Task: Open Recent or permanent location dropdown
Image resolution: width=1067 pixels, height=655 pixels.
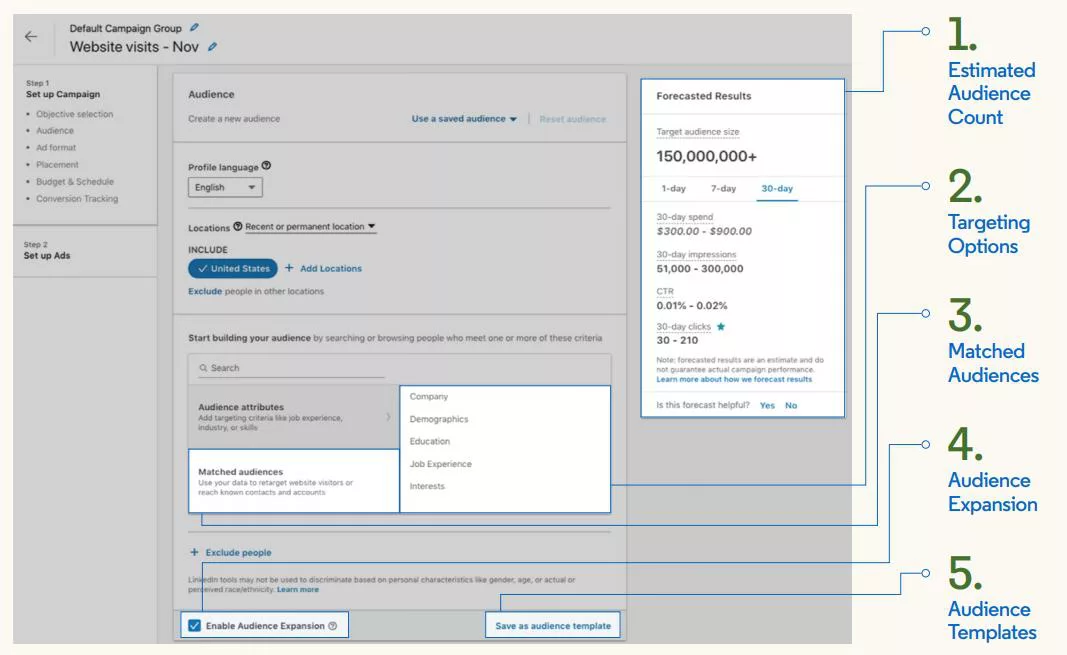Action: click(310, 226)
